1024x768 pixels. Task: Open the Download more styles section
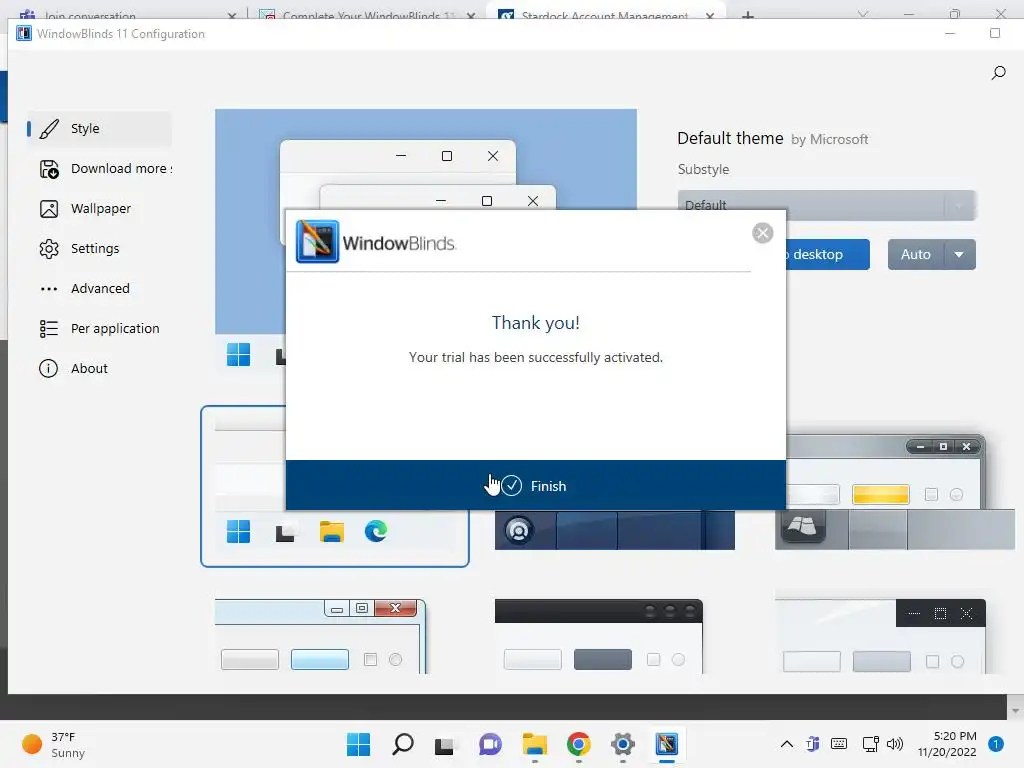pos(99,168)
